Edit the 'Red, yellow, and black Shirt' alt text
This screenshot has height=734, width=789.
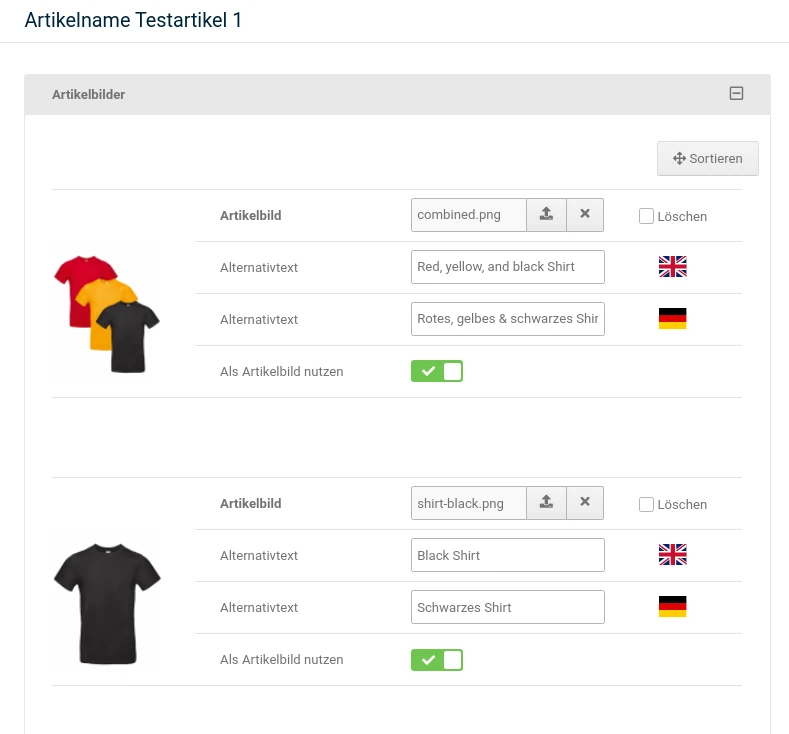coord(508,267)
